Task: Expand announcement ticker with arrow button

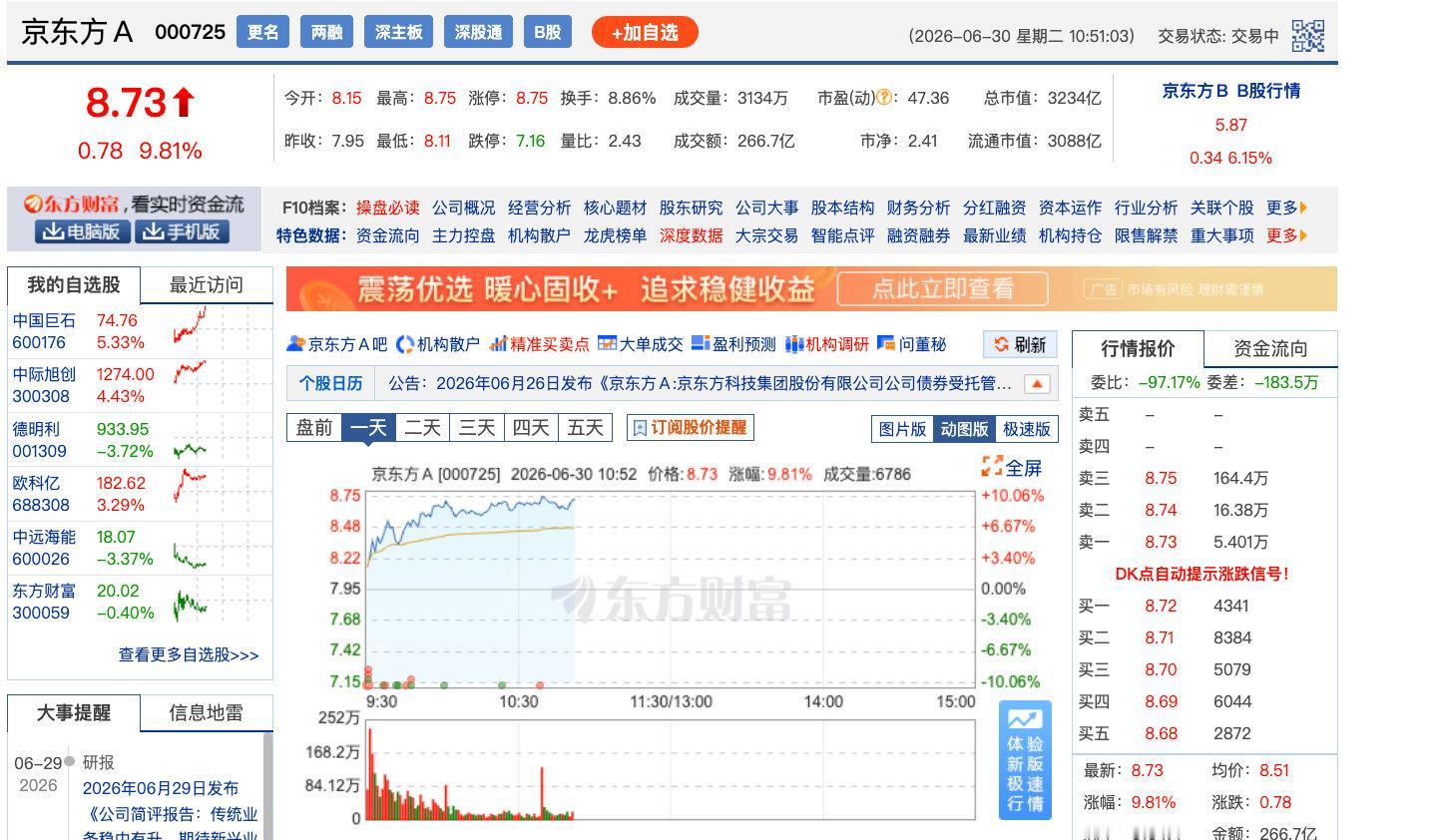Action: [1037, 384]
